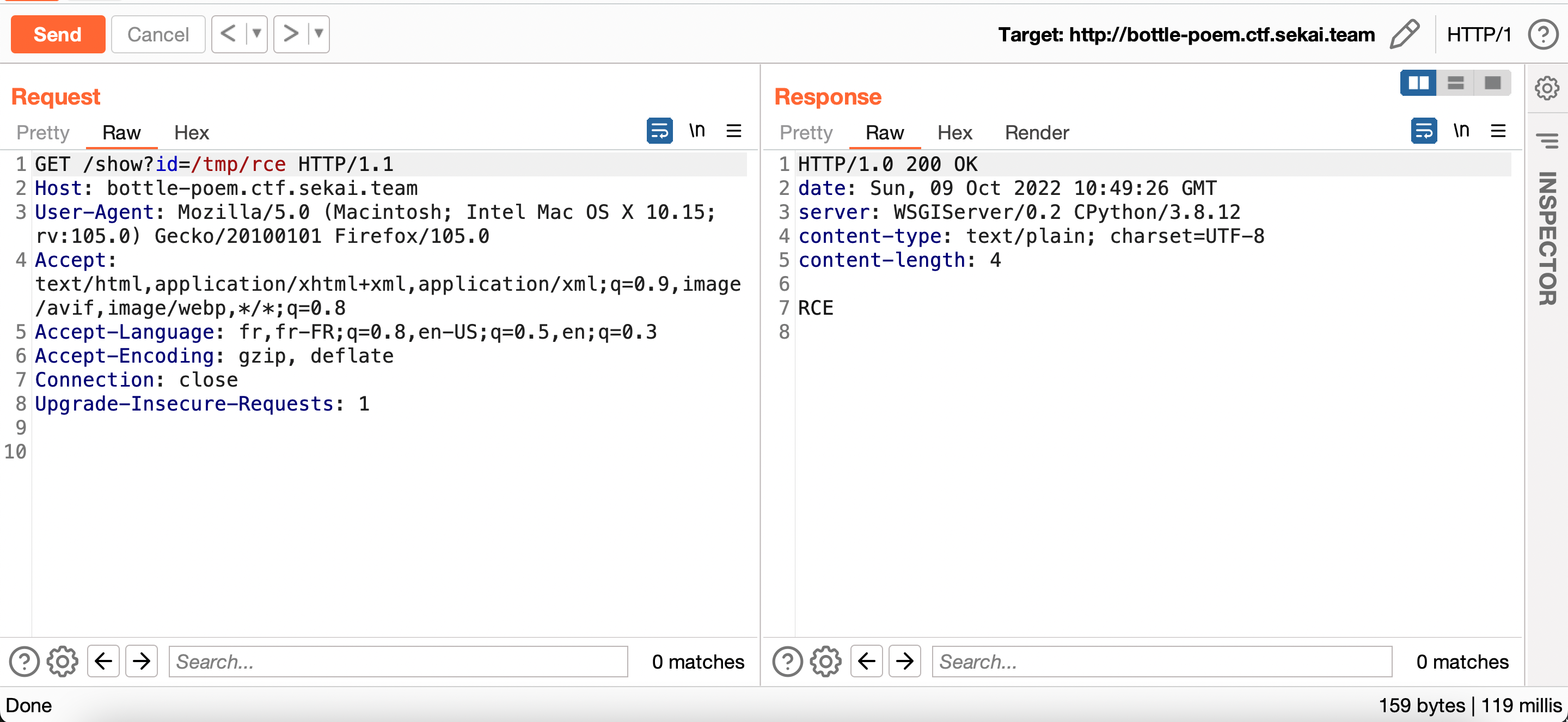1568x722 pixels.
Task: Switch Response to Raw tab
Action: coord(885,133)
